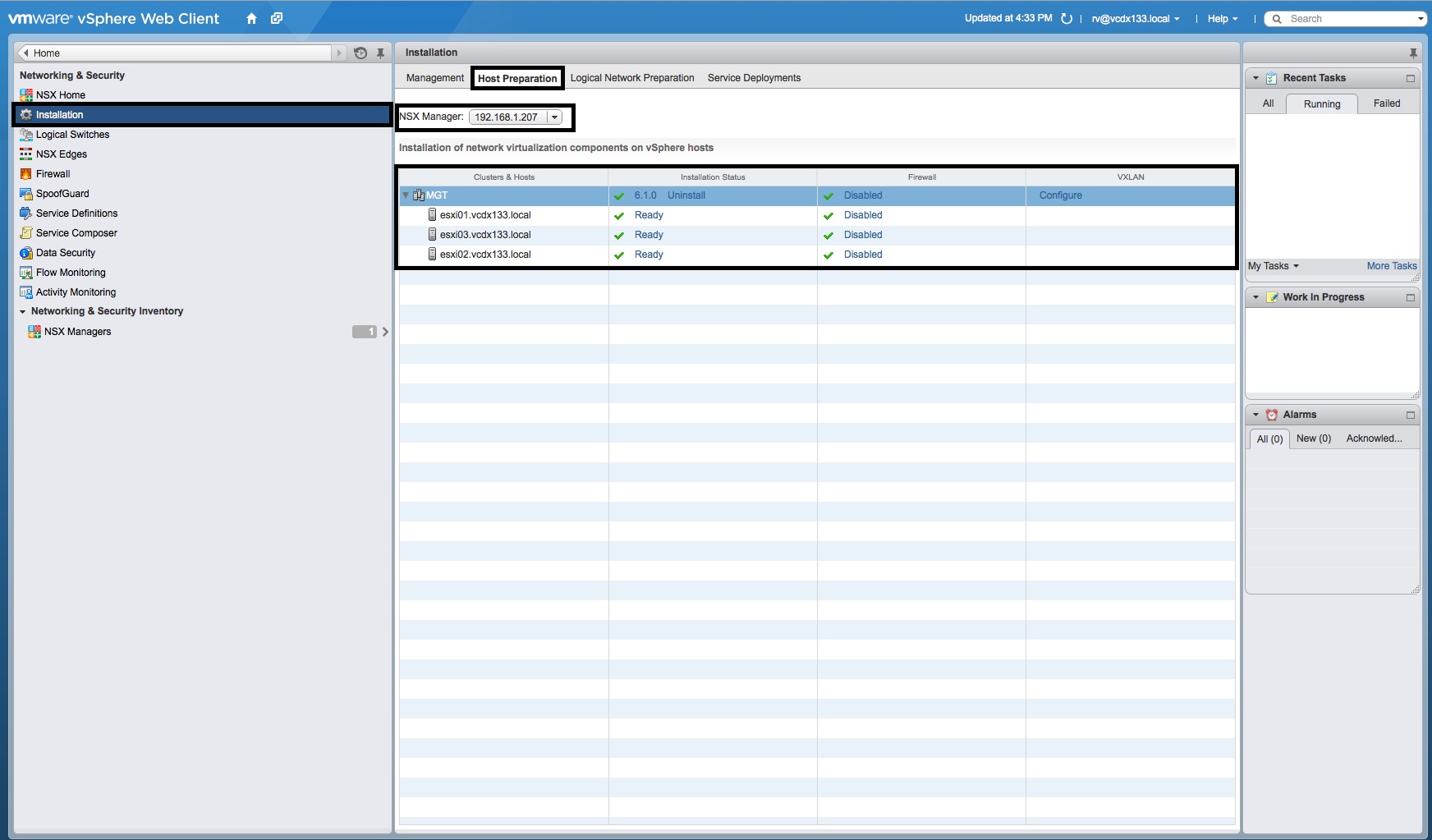Open the history icon in navigator
This screenshot has height=840, width=1432.
point(360,53)
